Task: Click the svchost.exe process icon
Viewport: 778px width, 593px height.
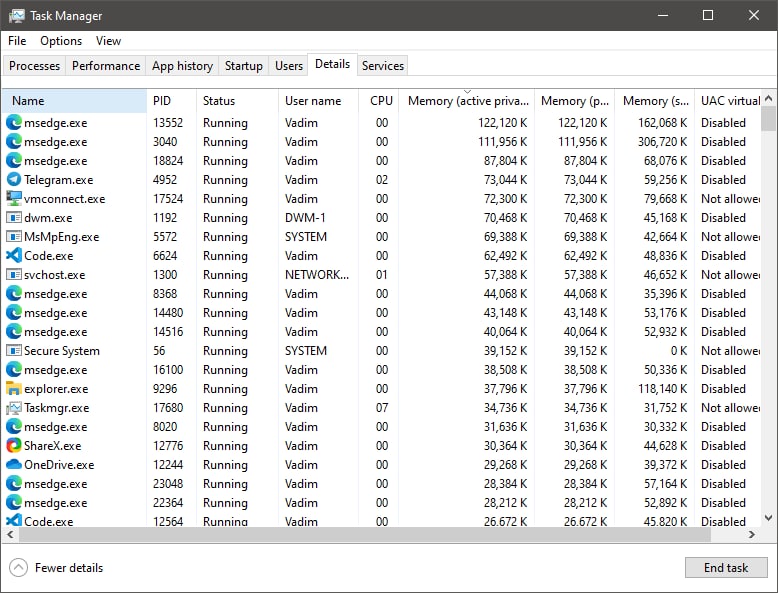Action: point(14,275)
